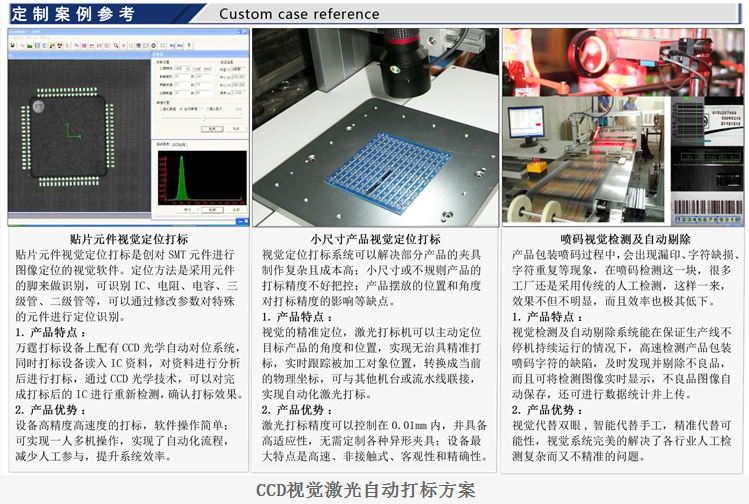Screen dimensions: 749x504
Task: Click the heading '喷码视觉检测及自动剔除'
Action: point(625,239)
